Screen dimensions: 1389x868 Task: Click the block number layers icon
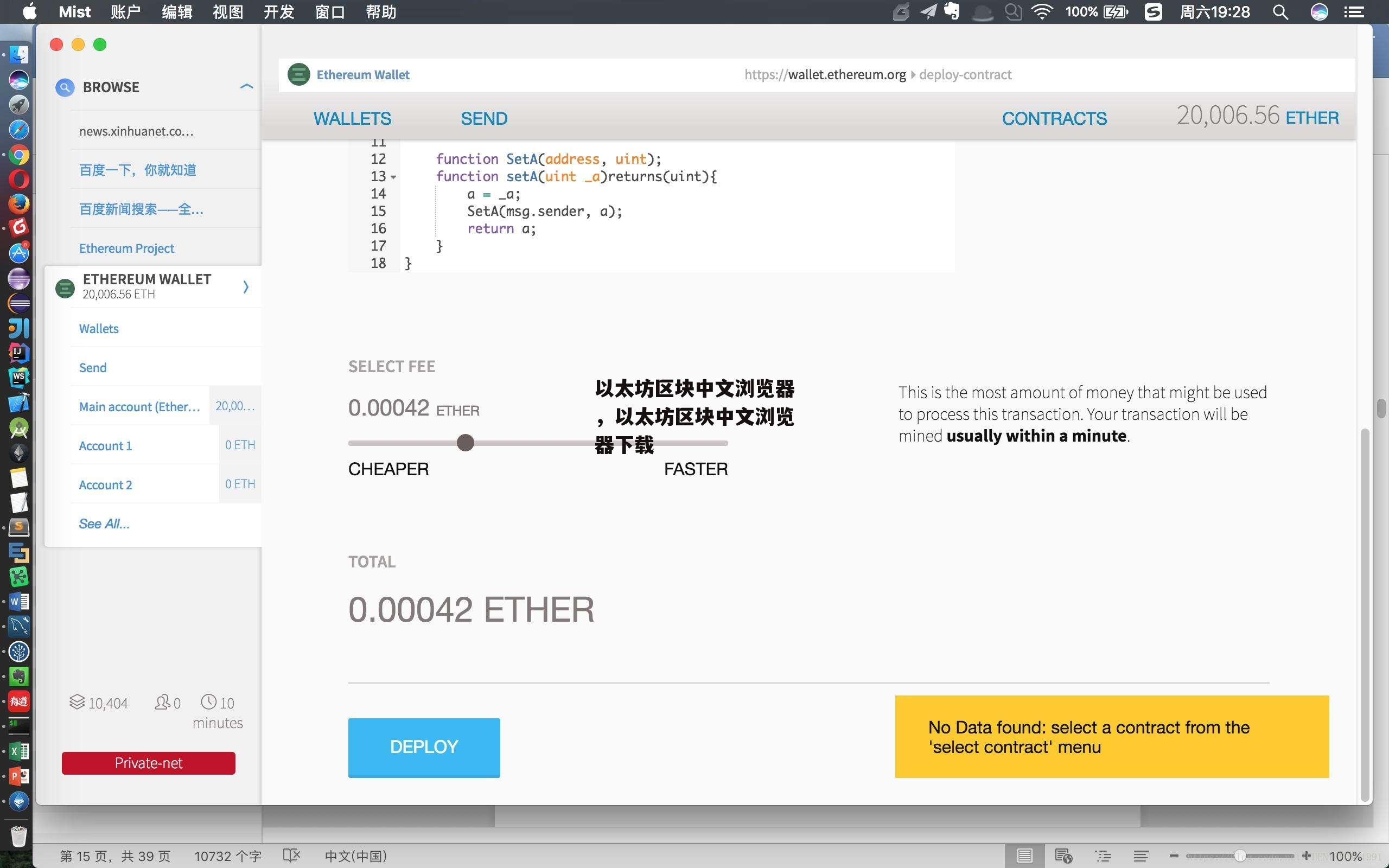click(77, 702)
